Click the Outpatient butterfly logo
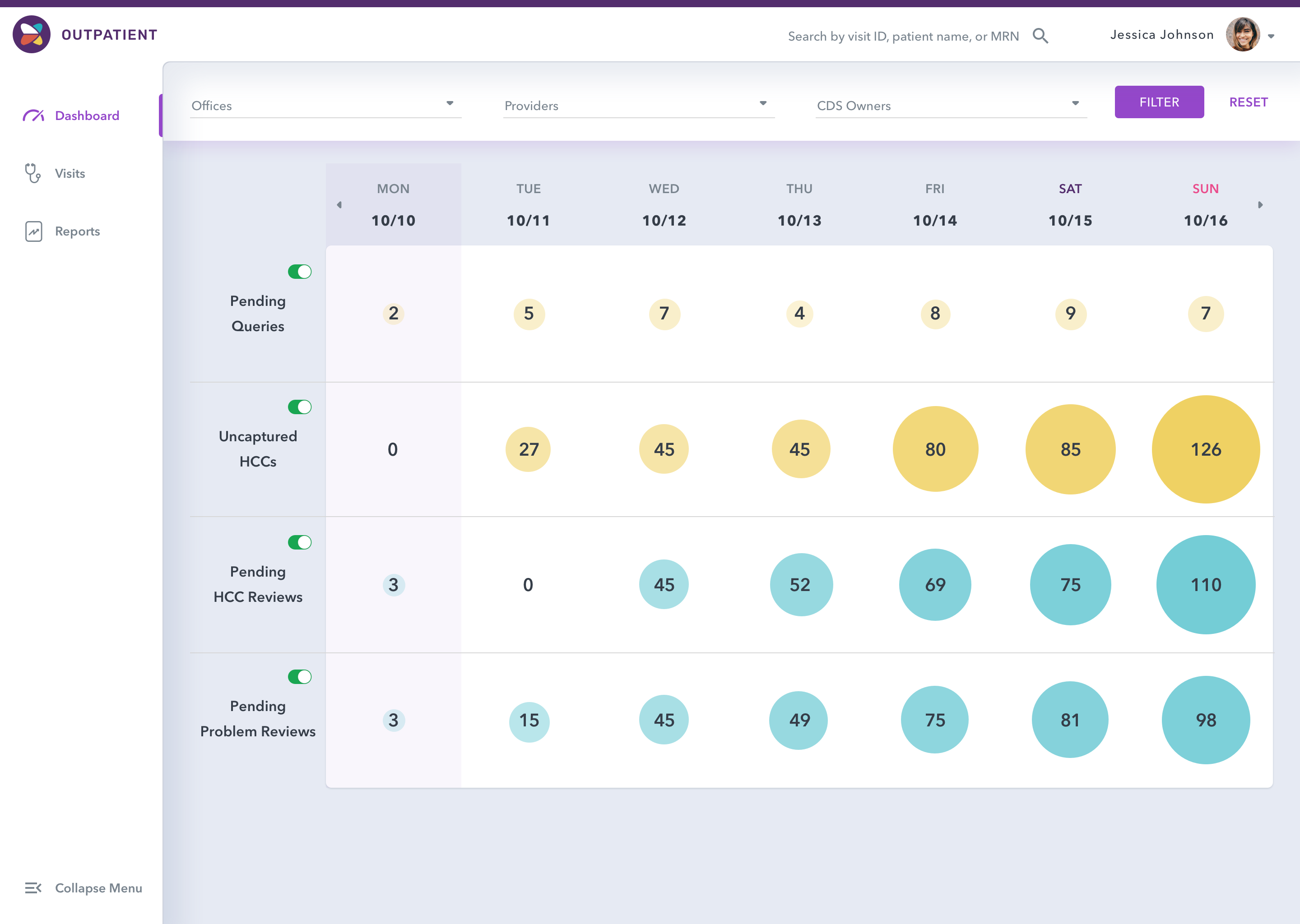The image size is (1300, 924). pos(32,35)
